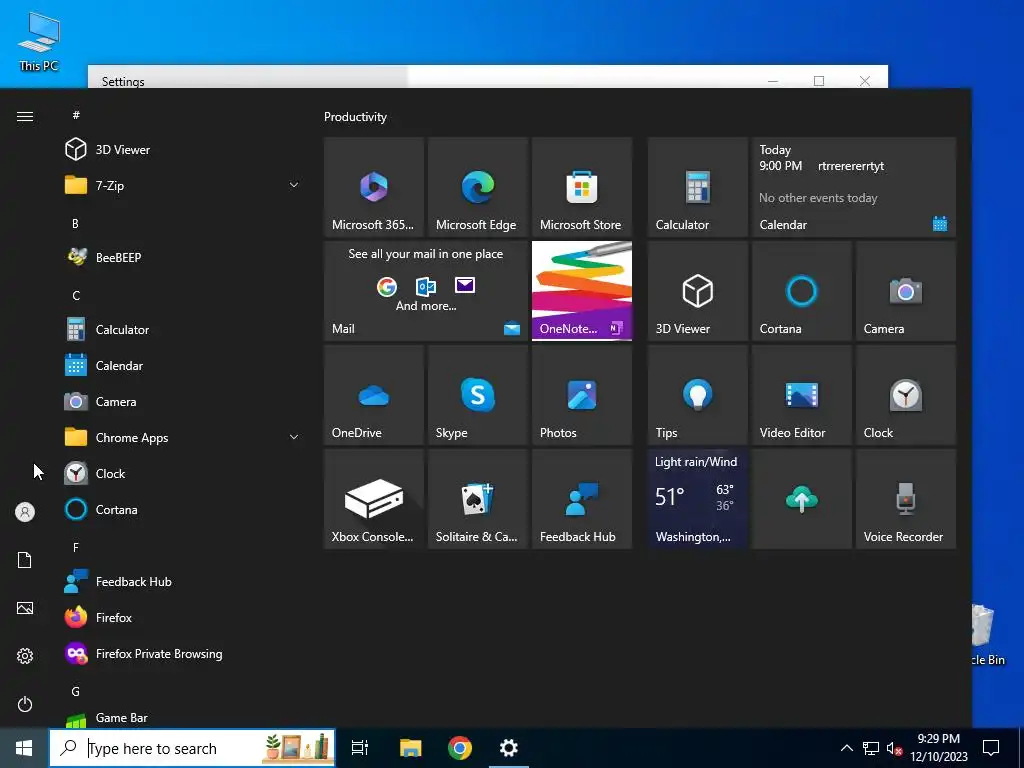Expand the 7-Zip folder chevron
This screenshot has width=1024, height=768.
pos(294,185)
